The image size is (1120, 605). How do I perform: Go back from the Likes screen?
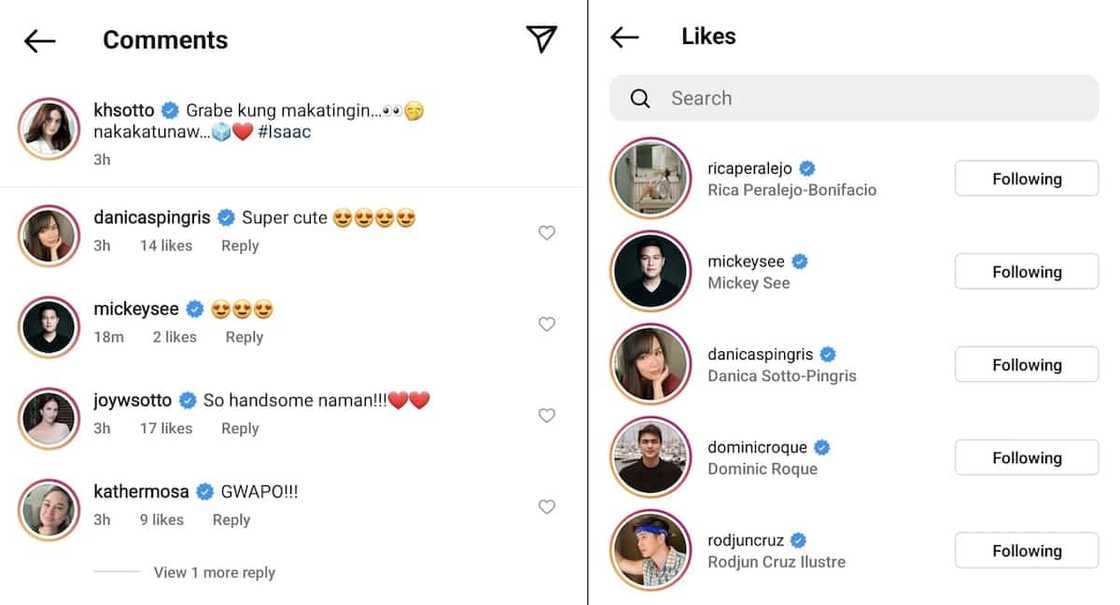pos(625,37)
